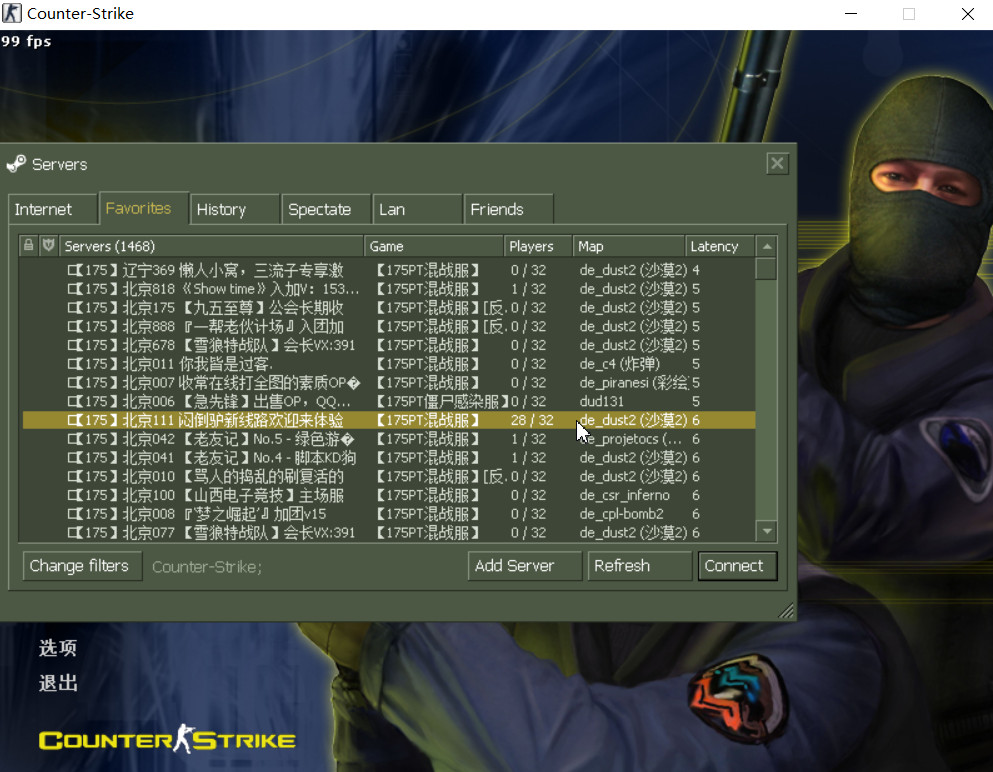Click the Steam icon beside the Servers title
The width and height of the screenshot is (993, 772).
[17, 163]
